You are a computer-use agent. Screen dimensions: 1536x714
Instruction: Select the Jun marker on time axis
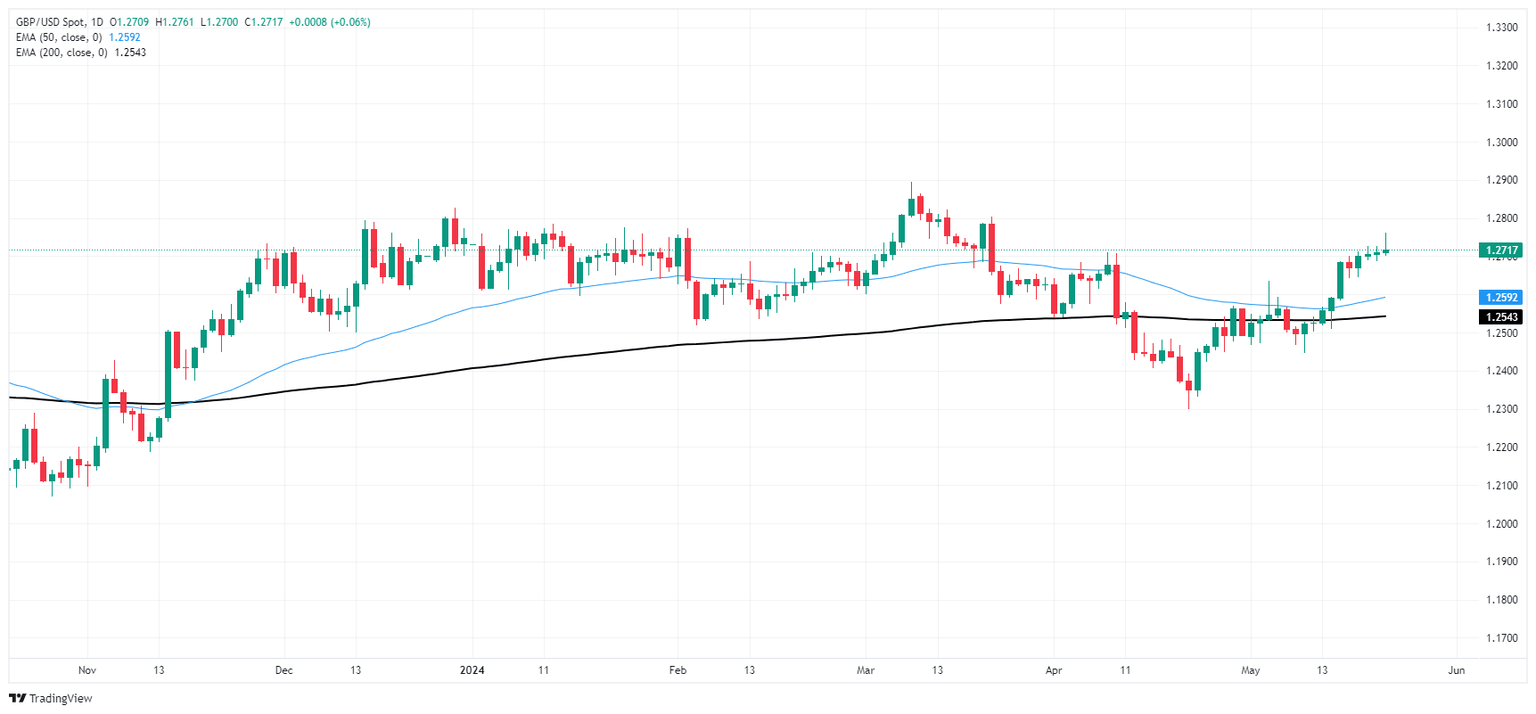(x=1456, y=670)
